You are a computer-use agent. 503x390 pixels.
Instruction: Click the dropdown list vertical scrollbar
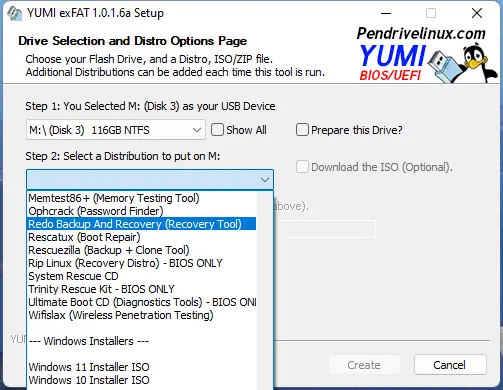265,290
